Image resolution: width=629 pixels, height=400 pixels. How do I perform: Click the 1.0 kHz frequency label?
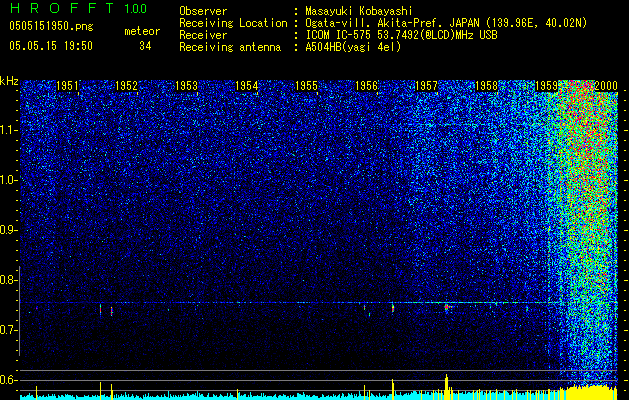9,180
